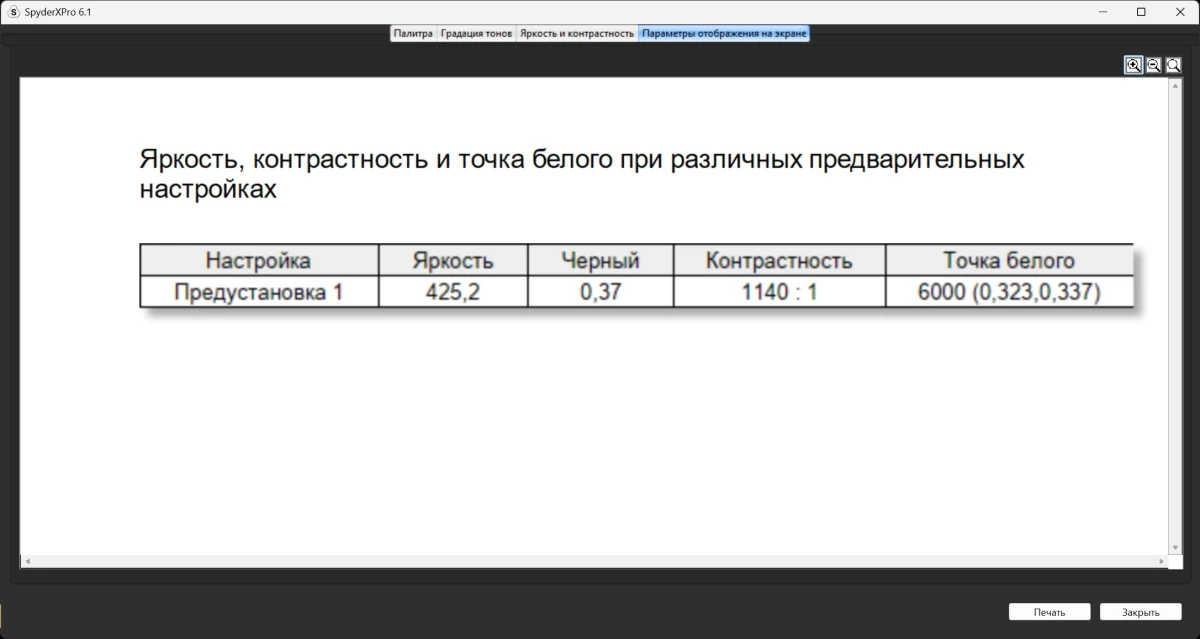This screenshot has height=639, width=1200.
Task: Click the reset zoom magnifier icon
Action: tap(1174, 65)
